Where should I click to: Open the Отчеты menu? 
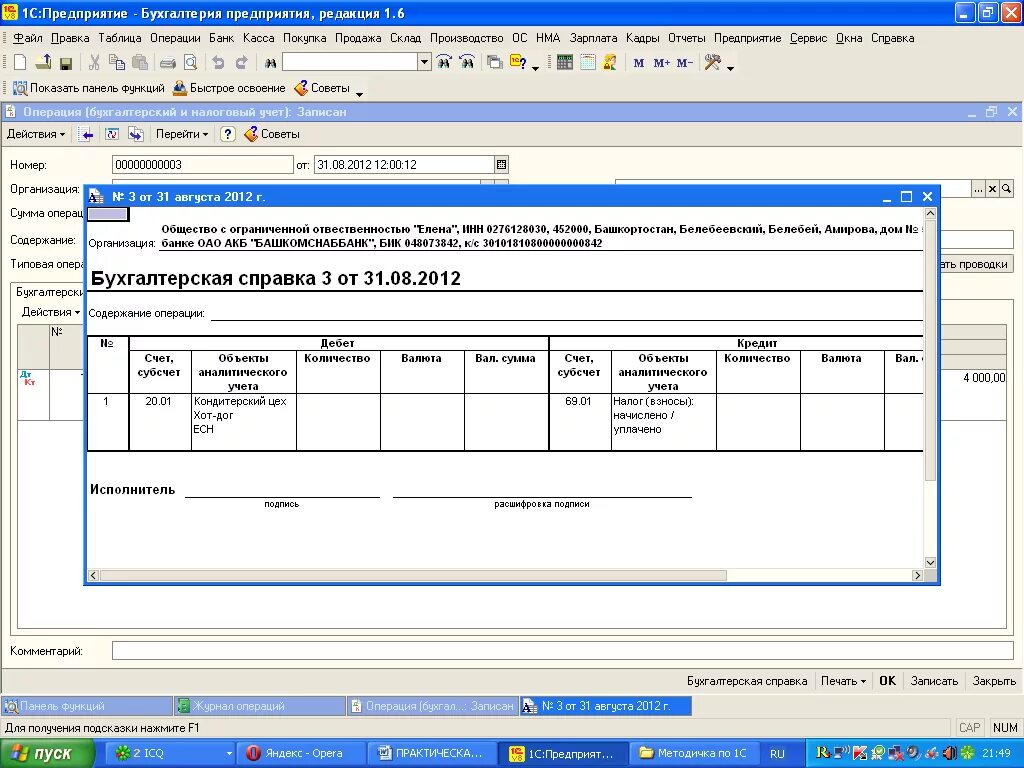click(686, 38)
